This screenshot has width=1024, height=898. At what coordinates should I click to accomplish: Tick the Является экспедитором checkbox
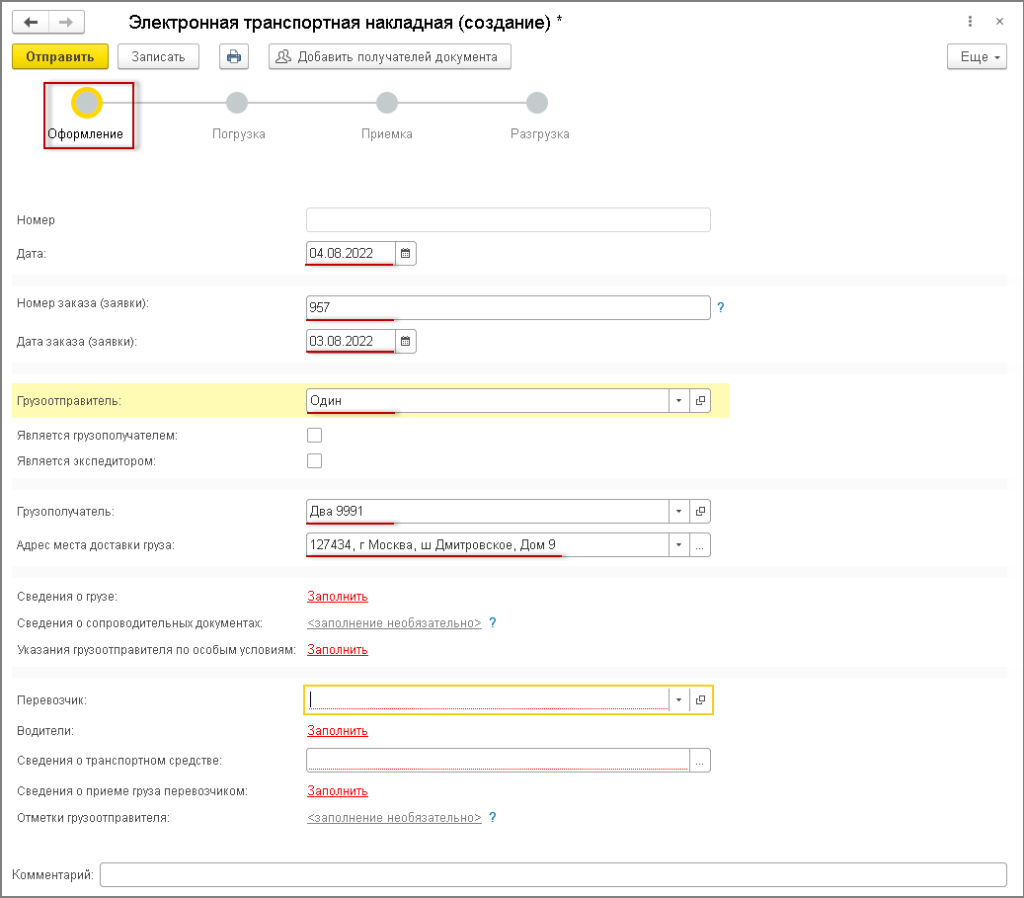click(x=315, y=461)
